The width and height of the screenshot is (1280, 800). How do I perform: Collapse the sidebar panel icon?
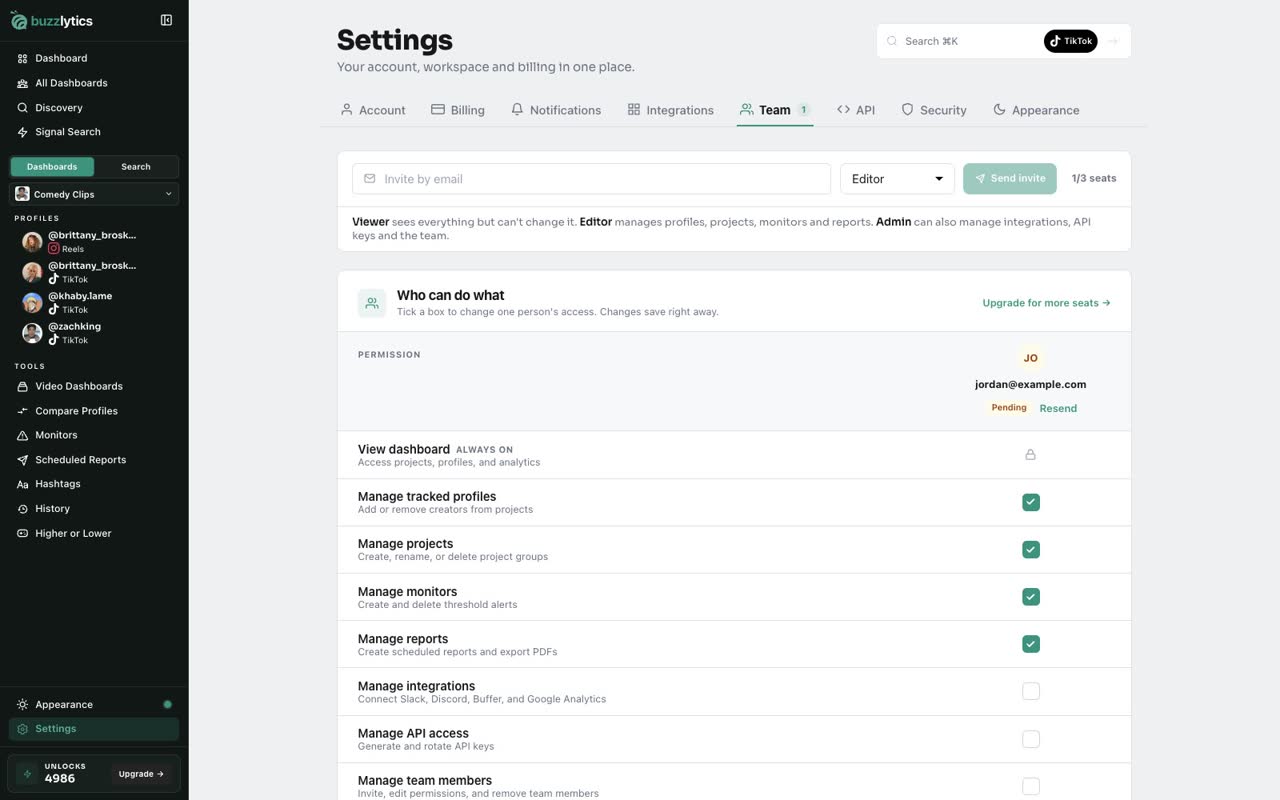tap(166, 20)
